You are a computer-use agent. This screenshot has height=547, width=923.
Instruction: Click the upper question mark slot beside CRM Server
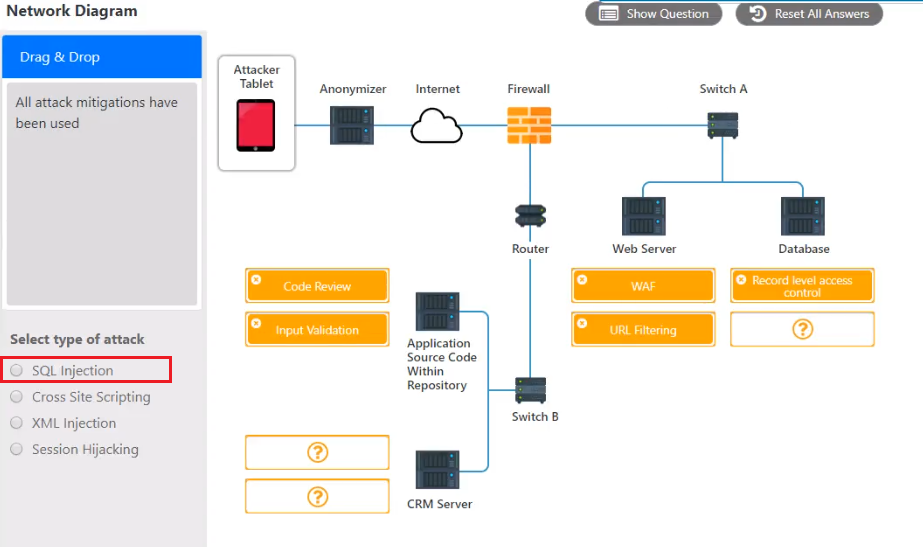click(x=317, y=452)
